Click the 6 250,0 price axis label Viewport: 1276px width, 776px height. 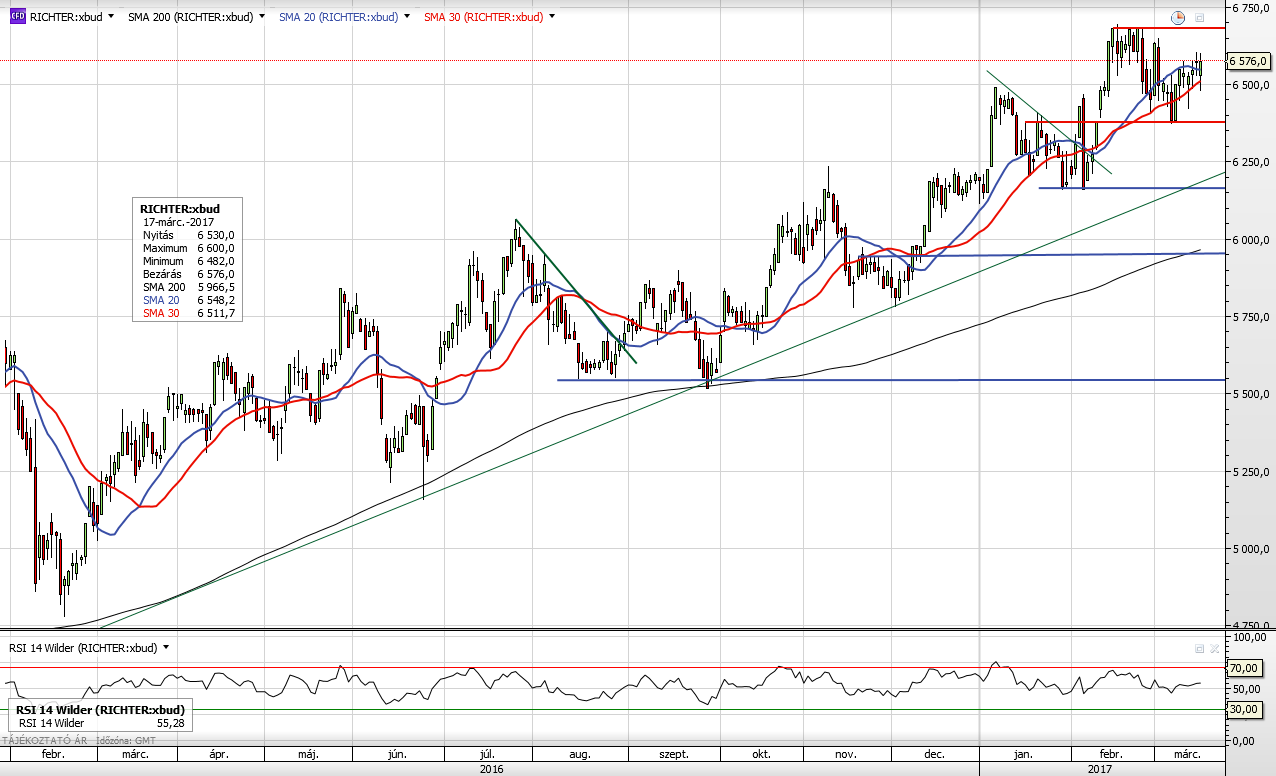click(x=1251, y=162)
